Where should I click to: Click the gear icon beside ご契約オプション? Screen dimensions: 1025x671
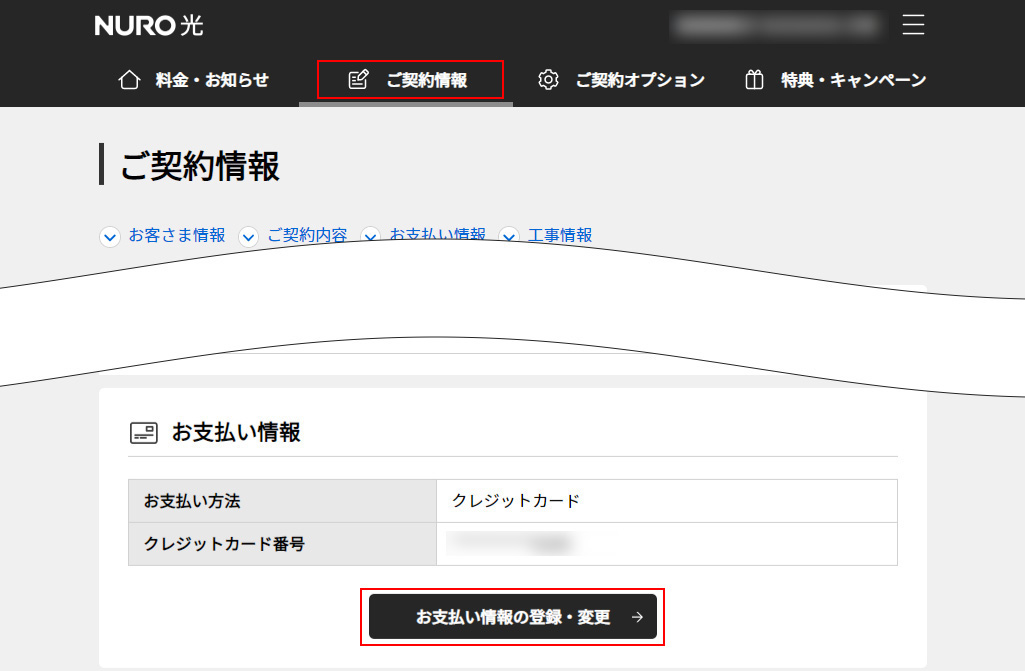coord(548,80)
